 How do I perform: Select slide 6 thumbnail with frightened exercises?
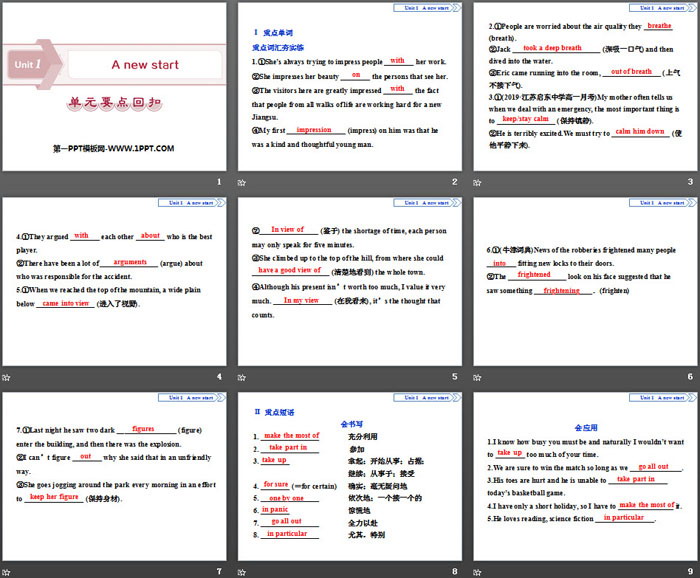click(585, 282)
